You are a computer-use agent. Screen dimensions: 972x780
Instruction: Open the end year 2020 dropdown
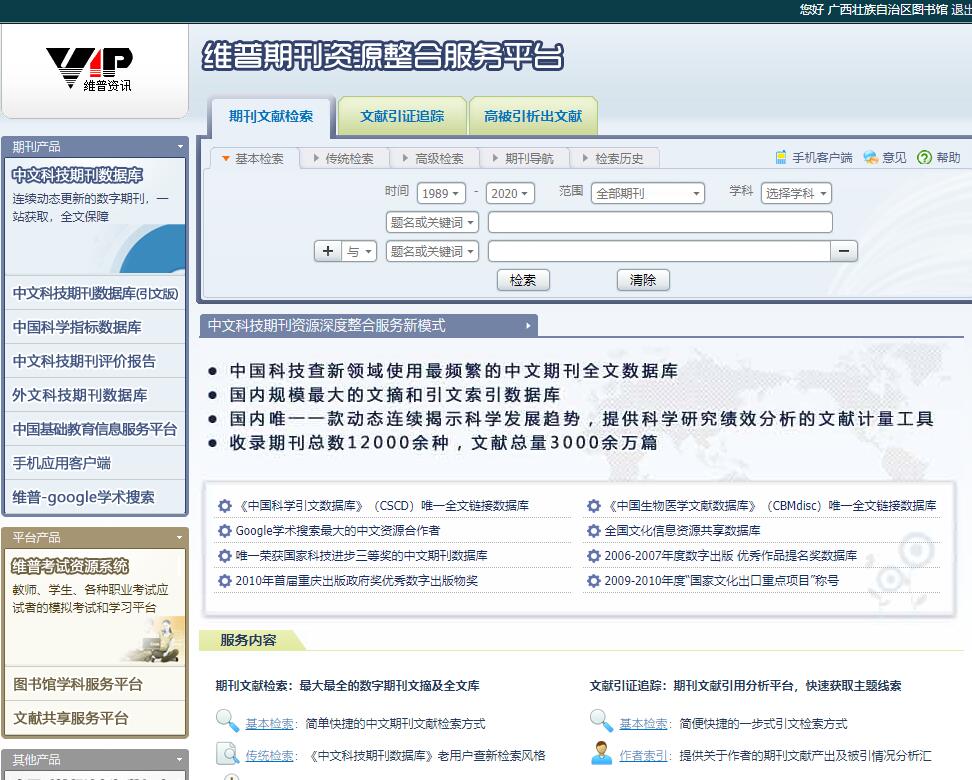click(x=510, y=193)
